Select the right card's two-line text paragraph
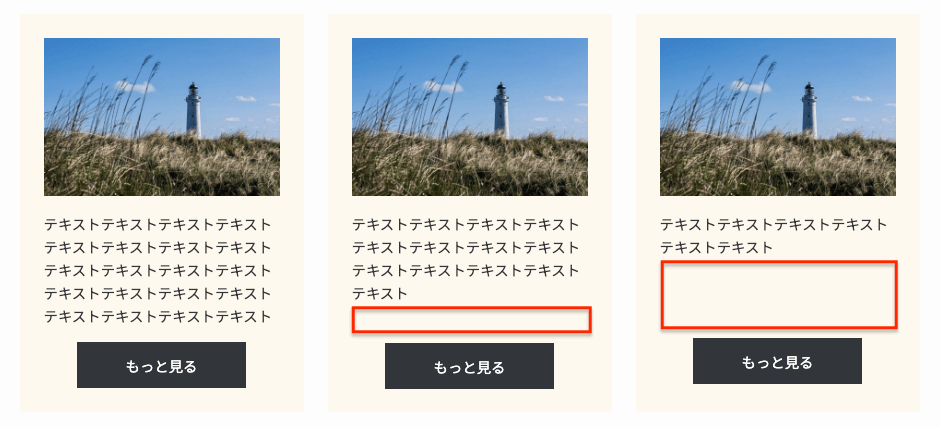 [x=774, y=236]
